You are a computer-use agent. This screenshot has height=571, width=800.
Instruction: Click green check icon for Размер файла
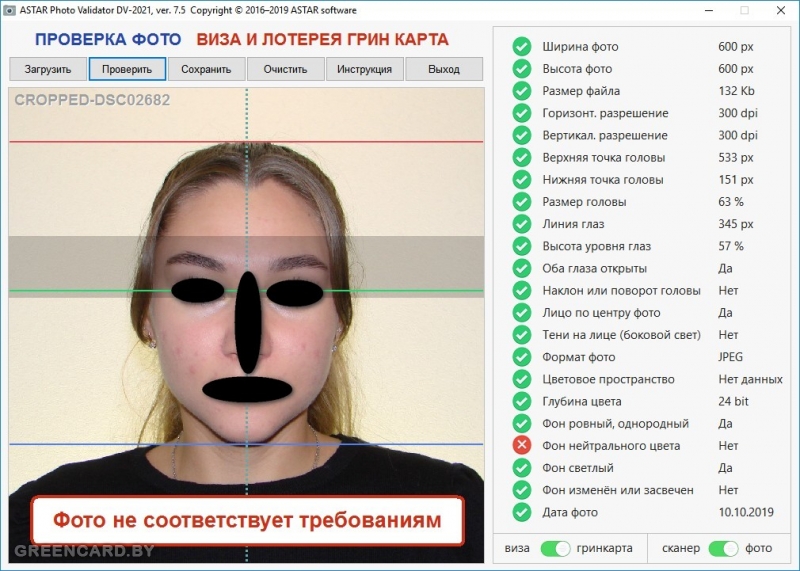pos(522,91)
